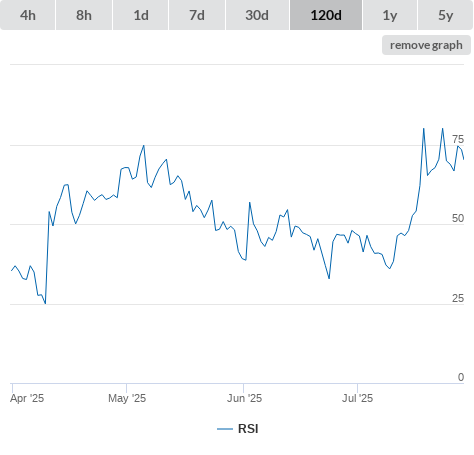Switch to the 8h time range
This screenshot has height=455, width=474.
84,15
